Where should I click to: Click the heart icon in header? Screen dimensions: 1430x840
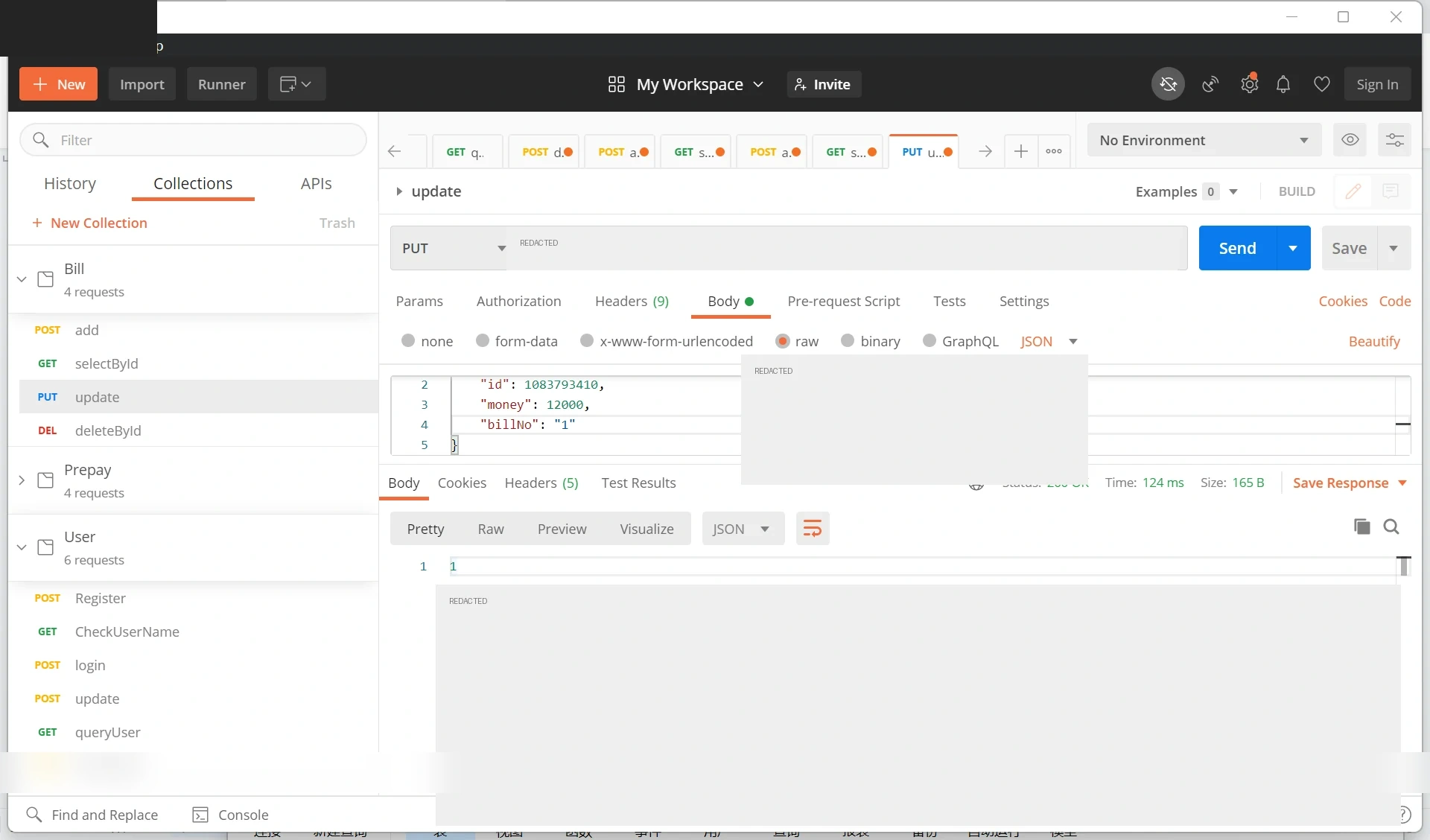1321,84
